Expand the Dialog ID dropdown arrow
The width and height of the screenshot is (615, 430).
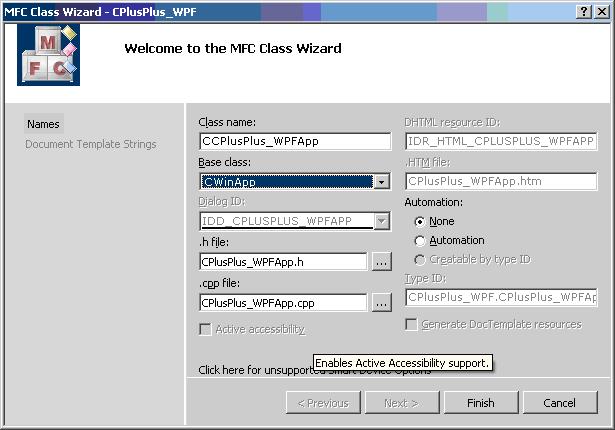tap(381, 221)
